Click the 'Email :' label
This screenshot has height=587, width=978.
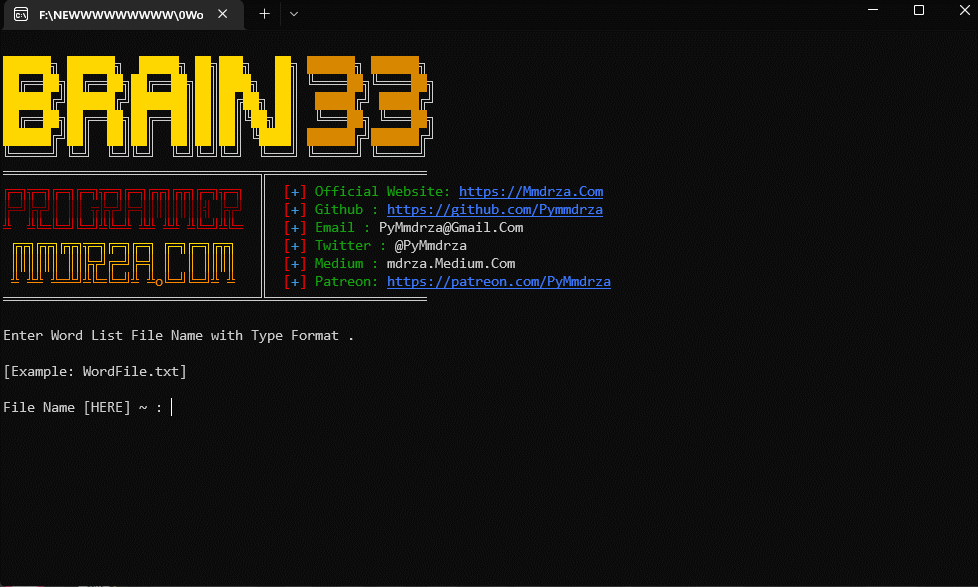[342, 228]
